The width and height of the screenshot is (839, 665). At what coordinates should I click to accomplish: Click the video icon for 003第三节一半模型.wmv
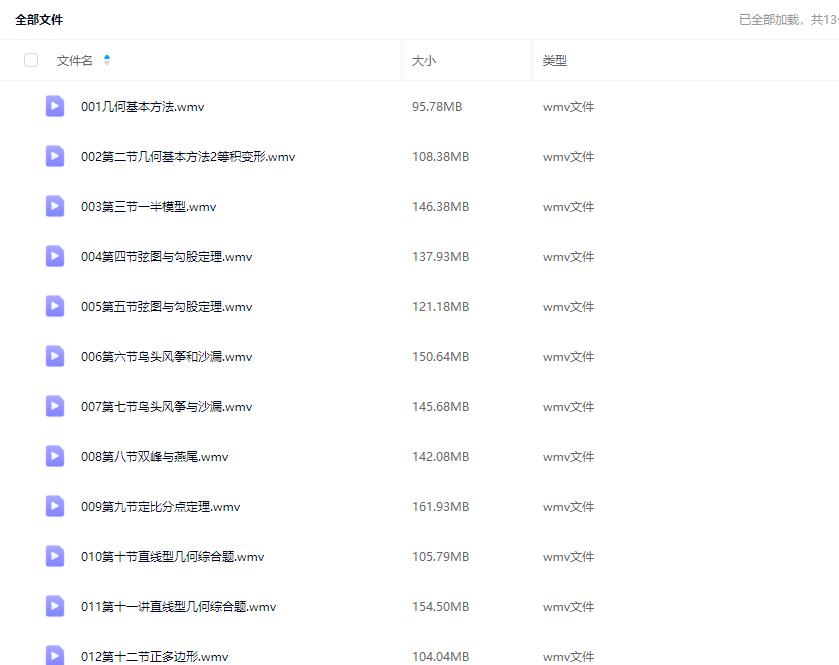coord(55,206)
